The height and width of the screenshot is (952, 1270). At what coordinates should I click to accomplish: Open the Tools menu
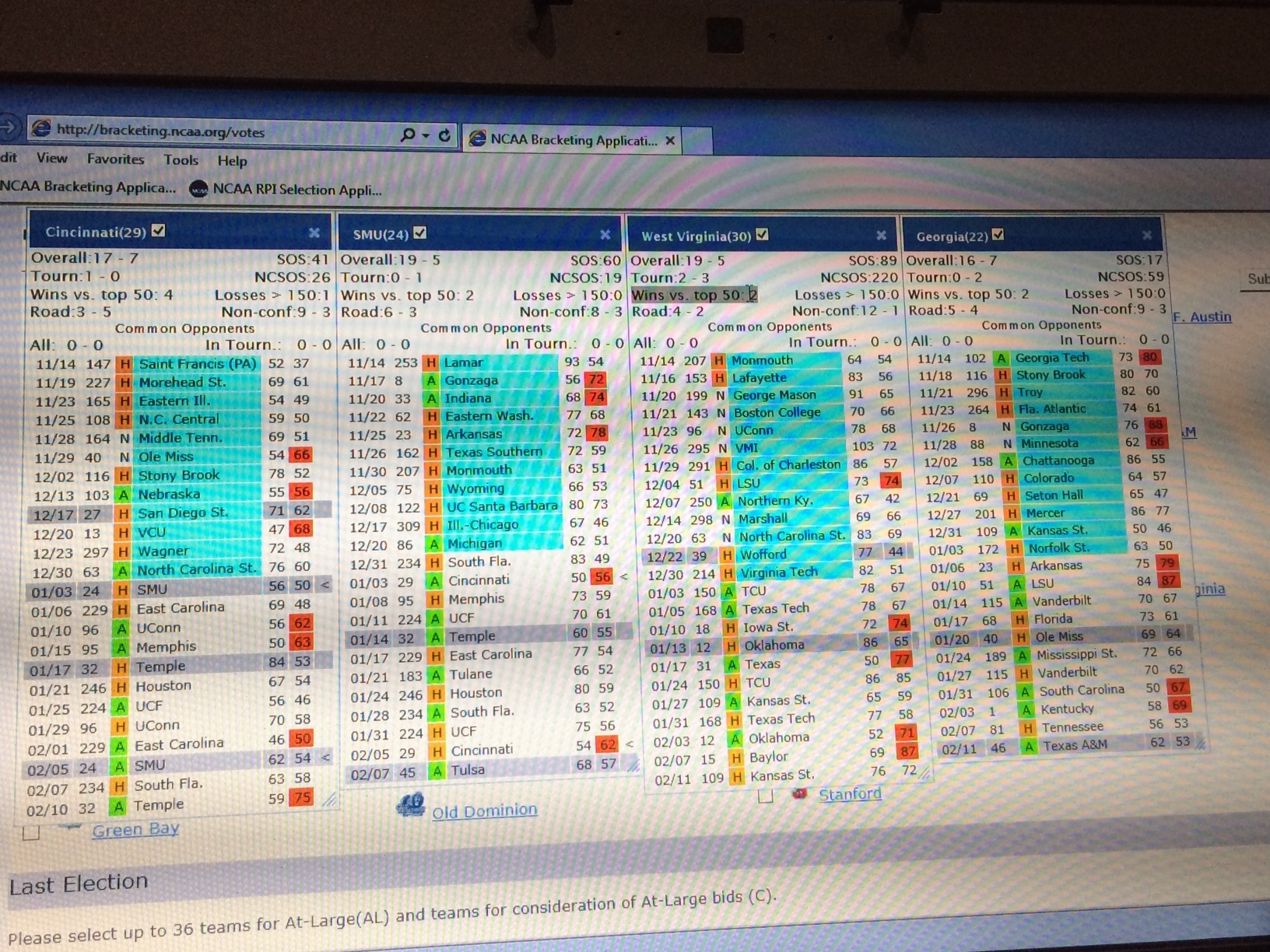pyautogui.click(x=181, y=159)
